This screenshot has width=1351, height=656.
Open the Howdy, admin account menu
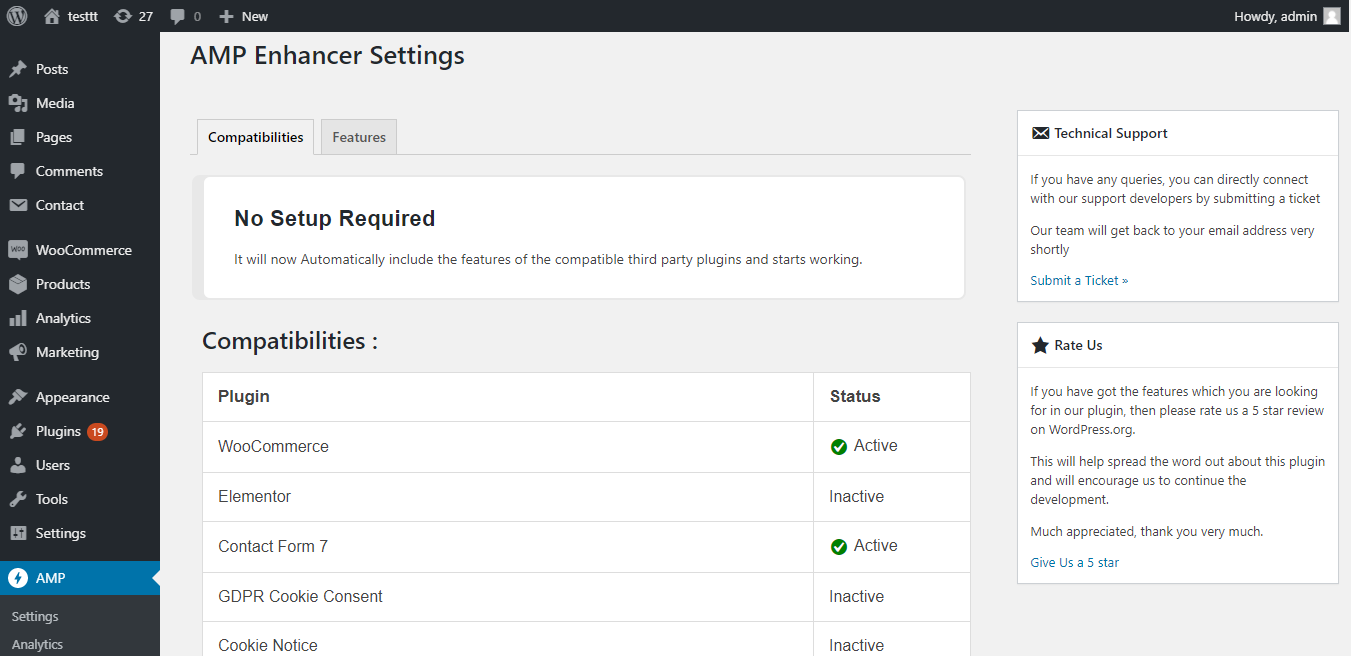(x=1275, y=16)
